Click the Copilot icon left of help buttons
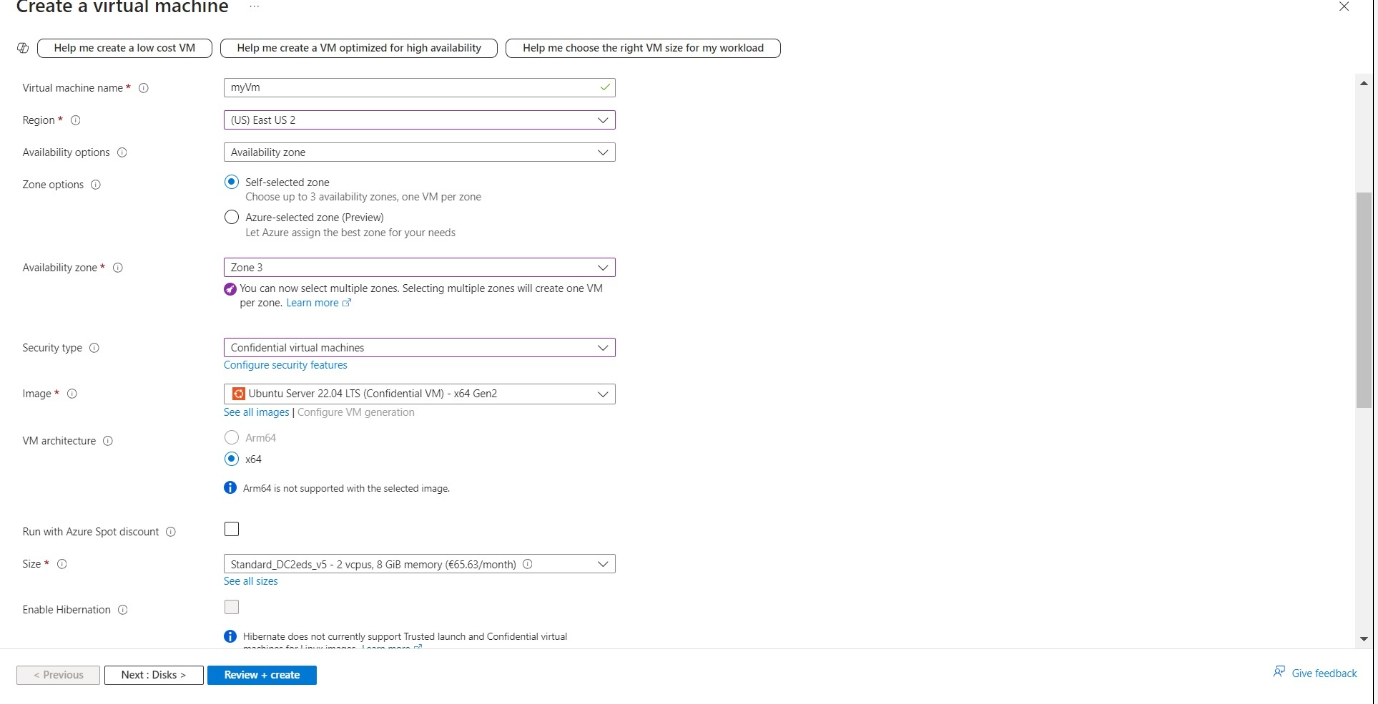Viewport: 1378px width, 704px height. (x=23, y=48)
